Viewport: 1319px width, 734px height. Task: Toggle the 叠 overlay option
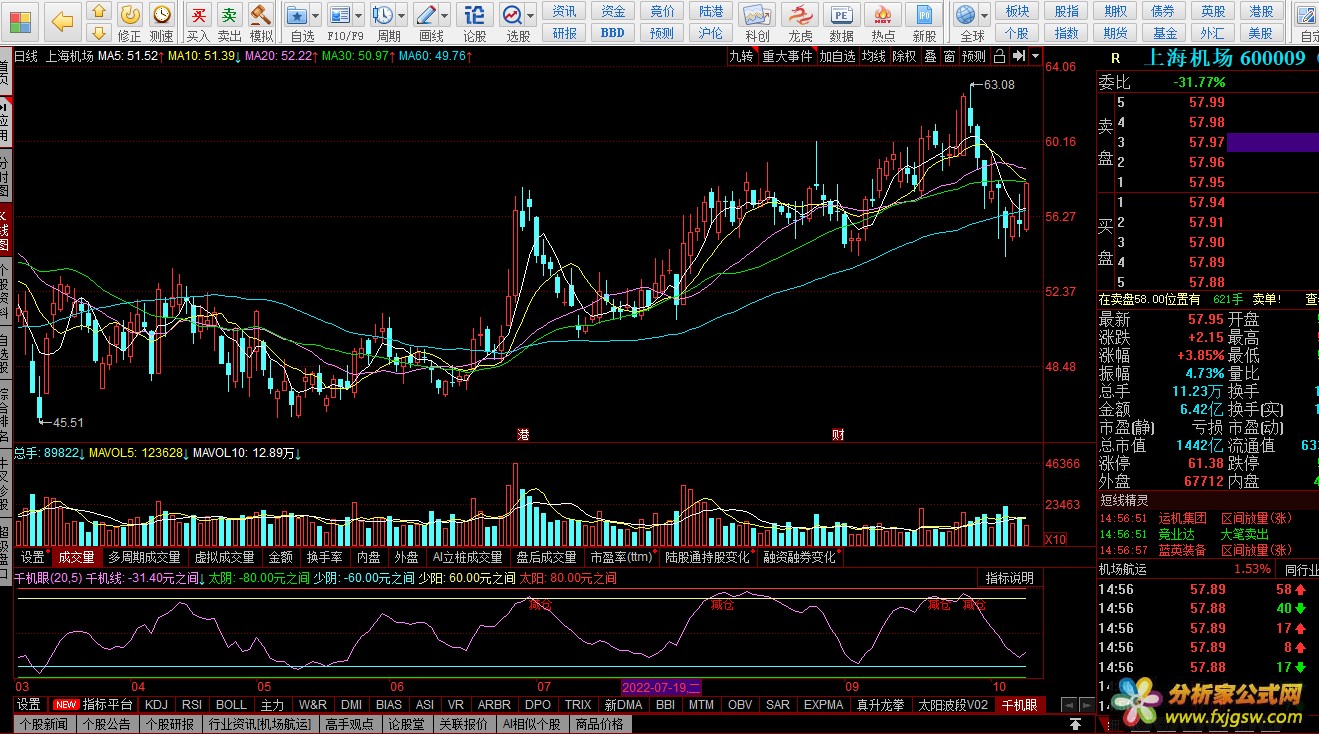930,56
